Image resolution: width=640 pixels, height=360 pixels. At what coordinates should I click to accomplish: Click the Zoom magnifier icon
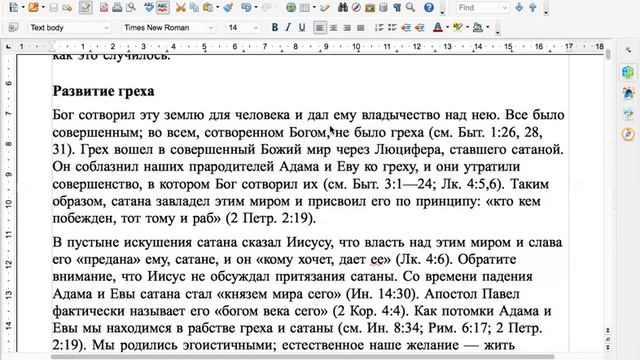410,7
